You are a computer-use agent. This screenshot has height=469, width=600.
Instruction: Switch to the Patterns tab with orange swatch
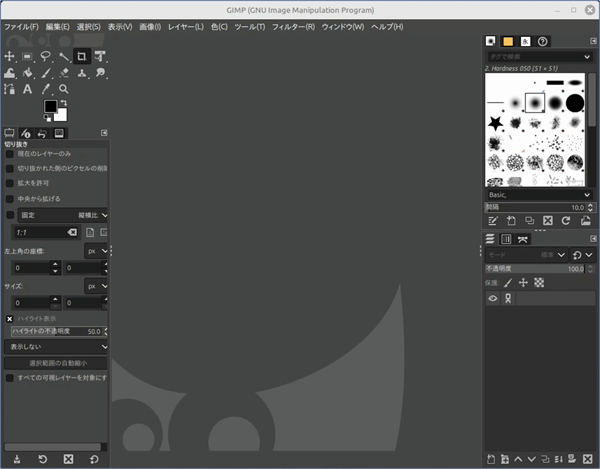[x=508, y=41]
